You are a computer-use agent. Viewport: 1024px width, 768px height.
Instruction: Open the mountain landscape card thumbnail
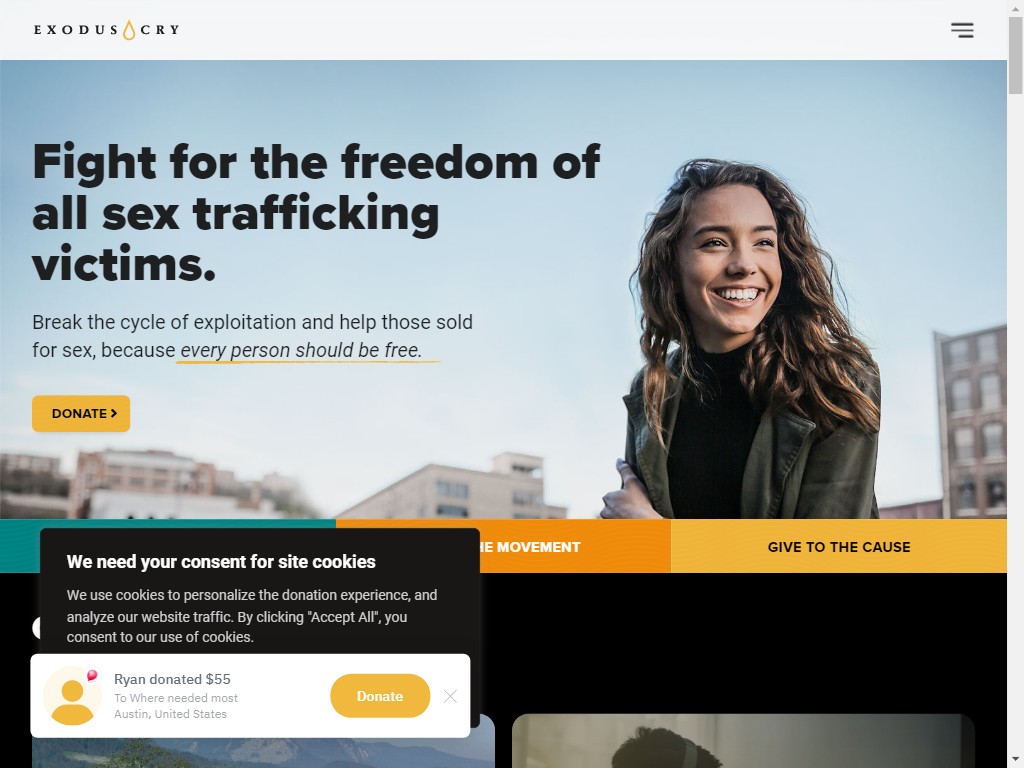pos(264,753)
